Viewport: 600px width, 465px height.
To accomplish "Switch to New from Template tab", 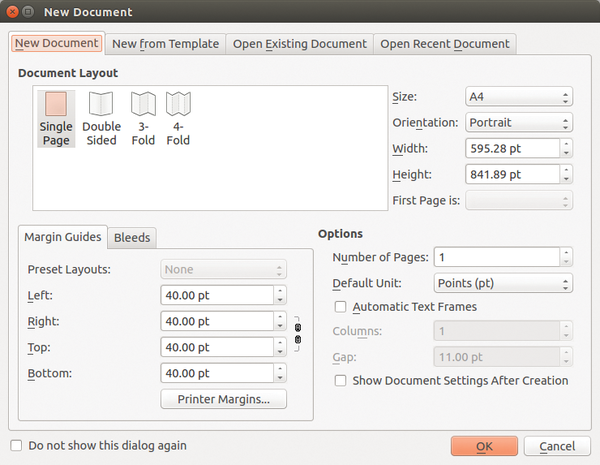I will (x=165, y=44).
